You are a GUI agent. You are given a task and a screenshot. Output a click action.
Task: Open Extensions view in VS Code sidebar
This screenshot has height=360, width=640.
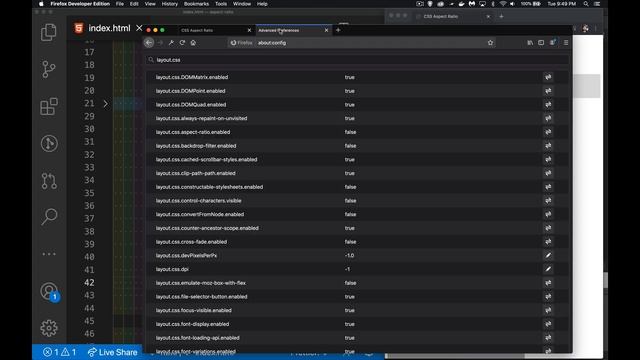click(49, 106)
